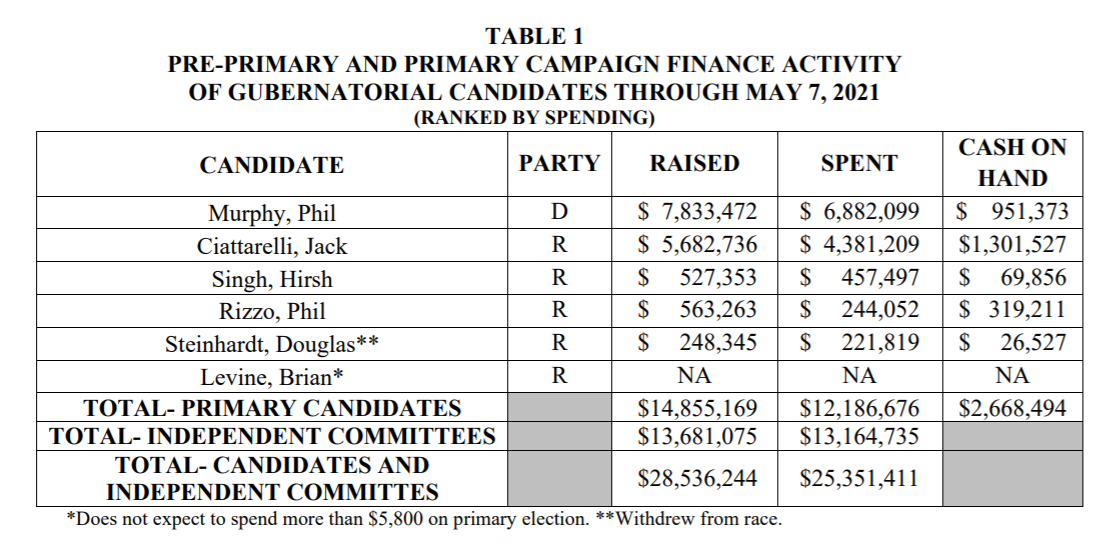This screenshot has height=553, width=1110.
Task: Click the CASH ON HAND header
Action: (x=1012, y=163)
